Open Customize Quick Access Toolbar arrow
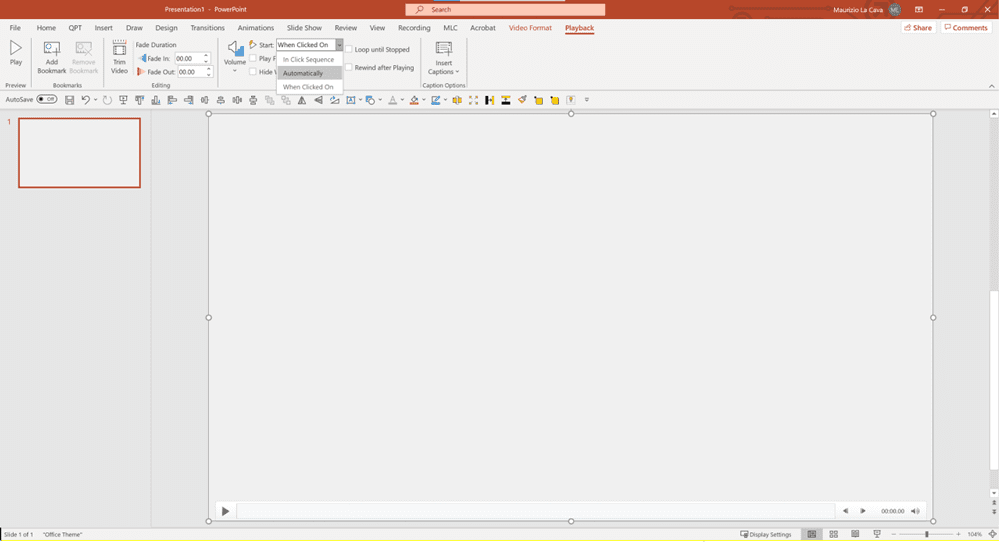 [x=587, y=100]
